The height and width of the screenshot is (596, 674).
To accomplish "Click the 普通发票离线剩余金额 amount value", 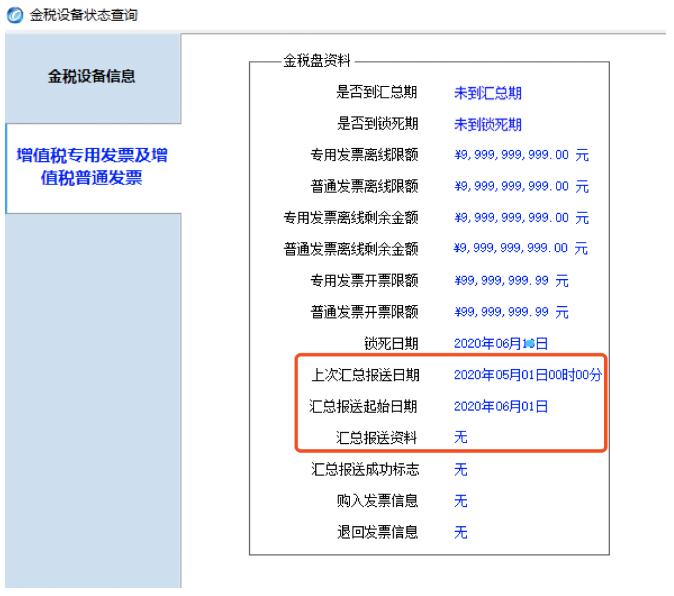I will [521, 249].
